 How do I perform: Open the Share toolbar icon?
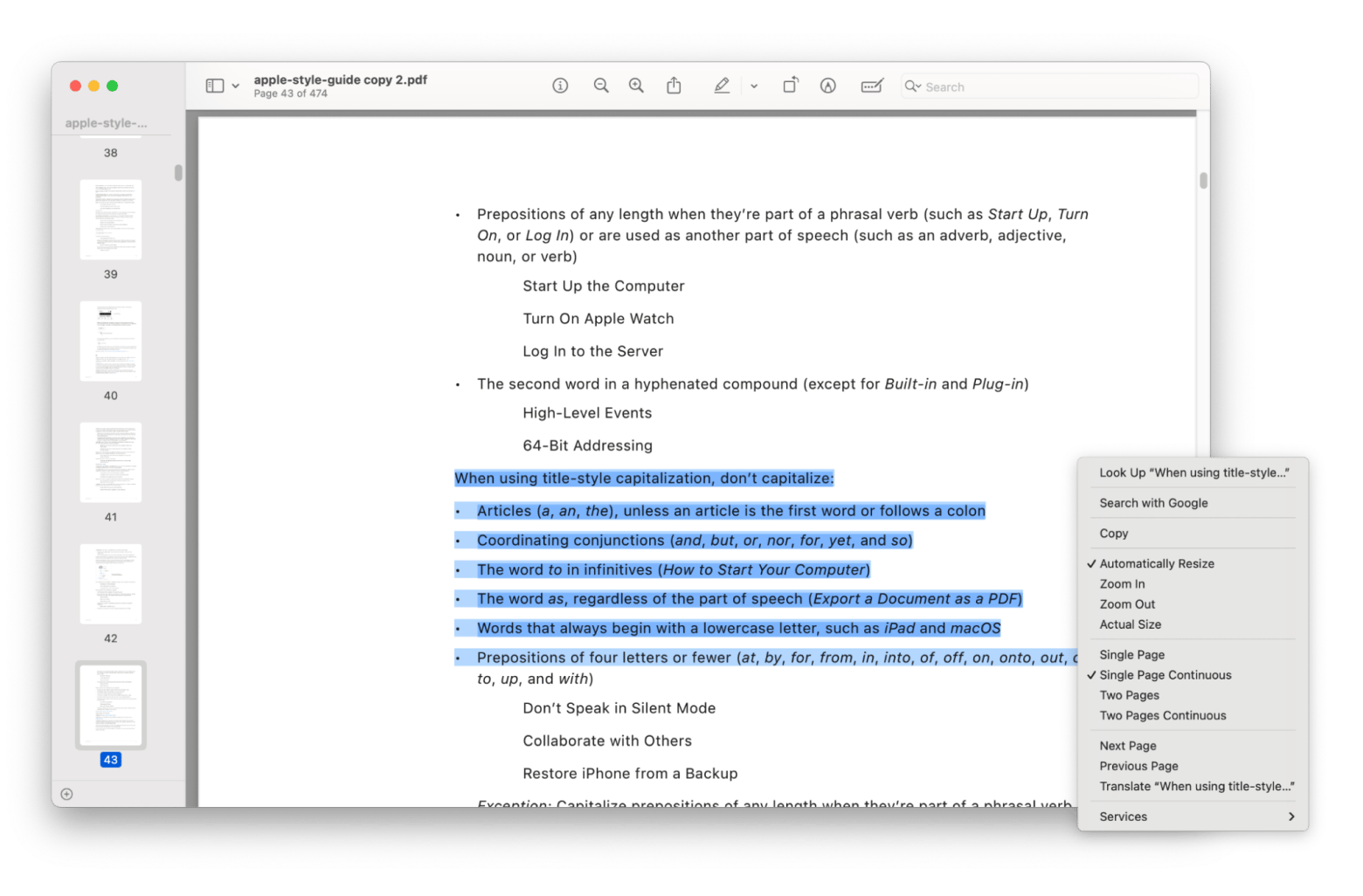coord(674,86)
